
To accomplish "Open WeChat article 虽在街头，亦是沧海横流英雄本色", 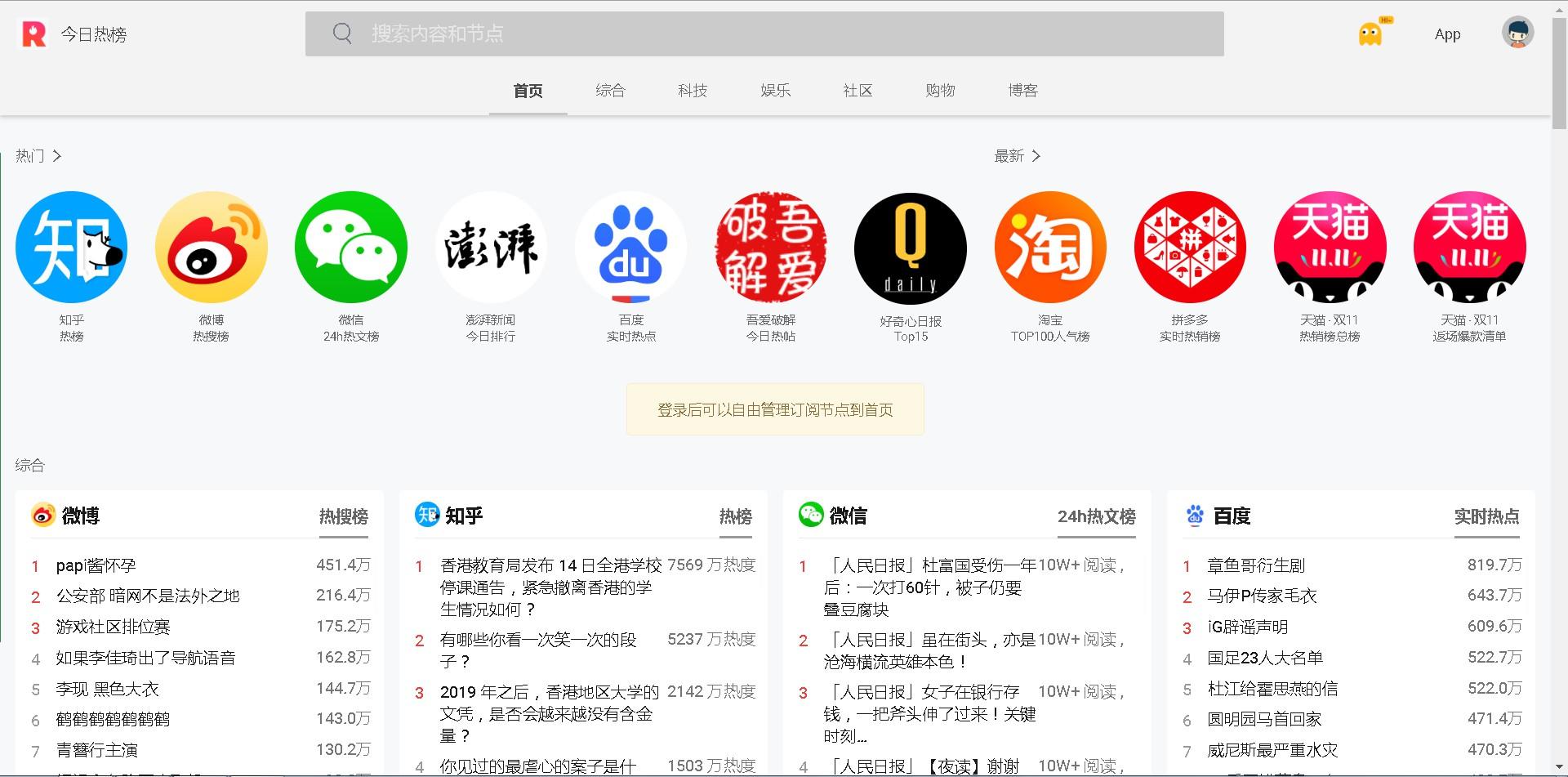I will click(x=929, y=650).
